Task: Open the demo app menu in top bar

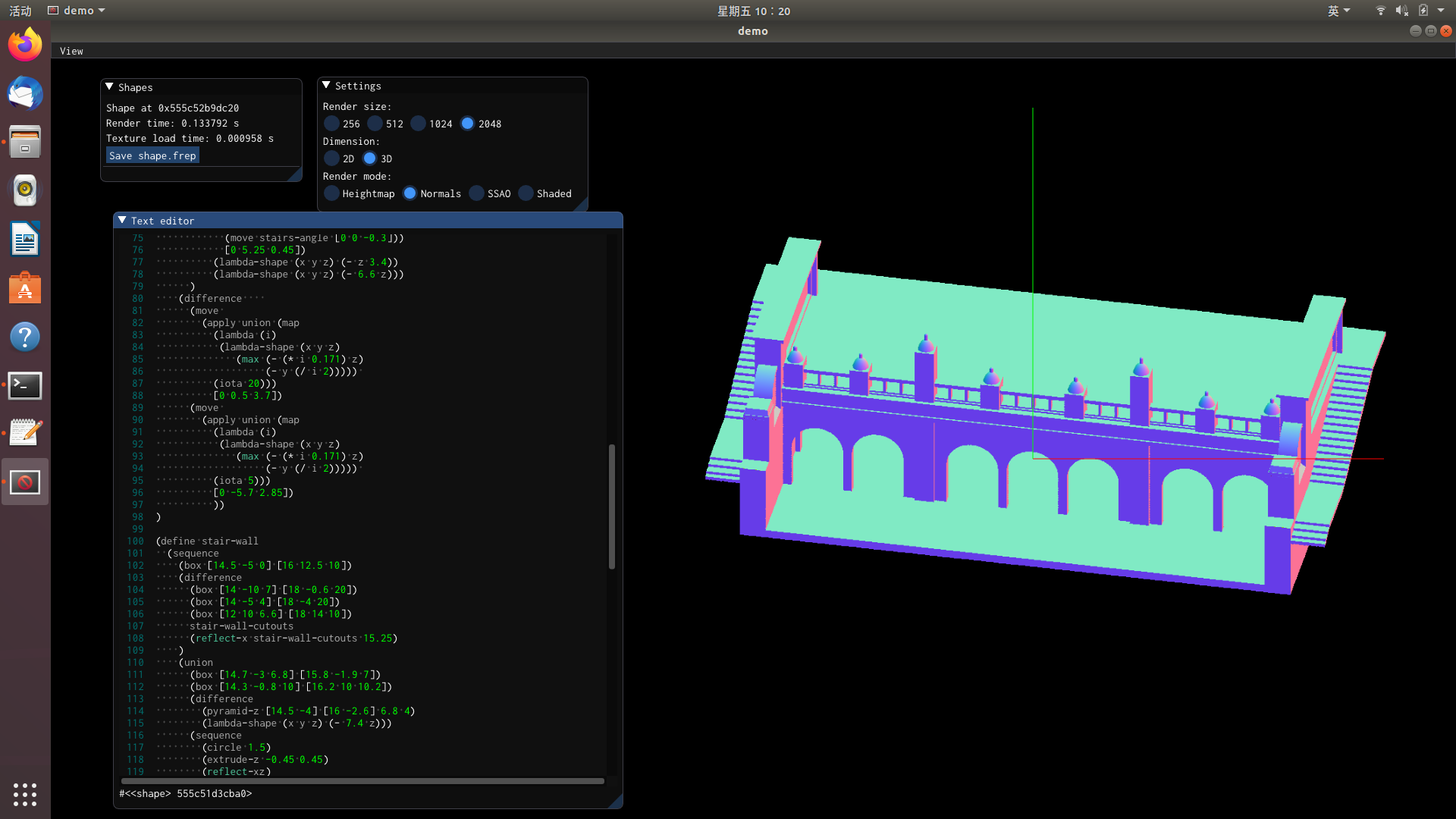Action: [77, 11]
